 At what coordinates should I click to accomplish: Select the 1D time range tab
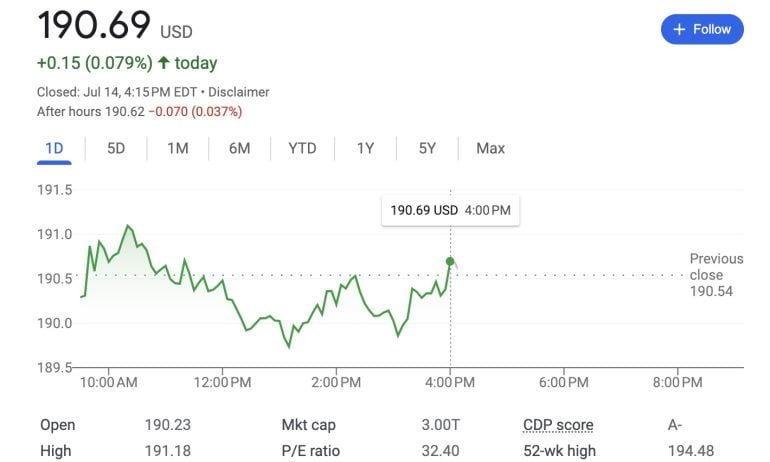tap(54, 148)
